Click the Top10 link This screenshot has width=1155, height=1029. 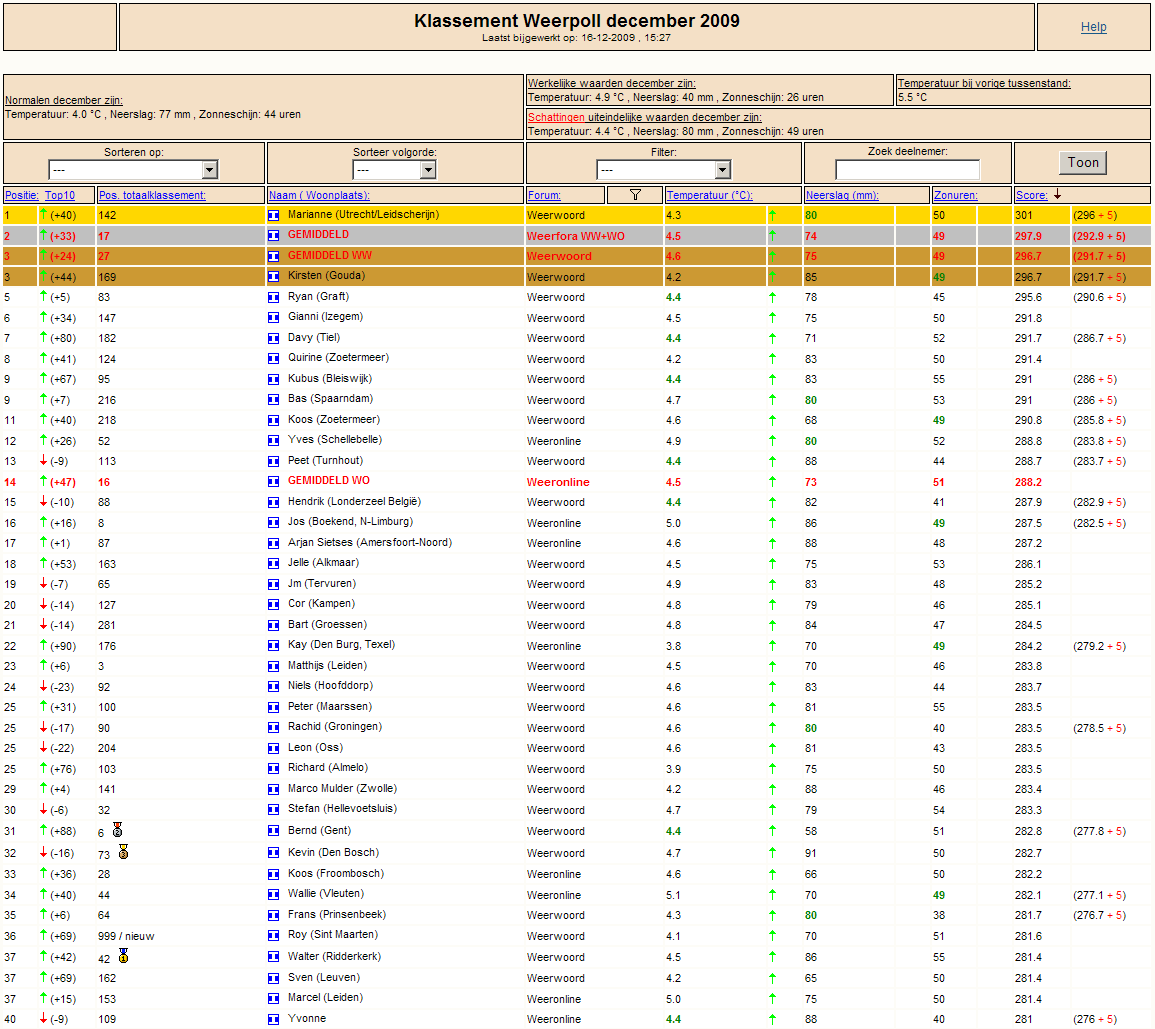click(x=60, y=195)
